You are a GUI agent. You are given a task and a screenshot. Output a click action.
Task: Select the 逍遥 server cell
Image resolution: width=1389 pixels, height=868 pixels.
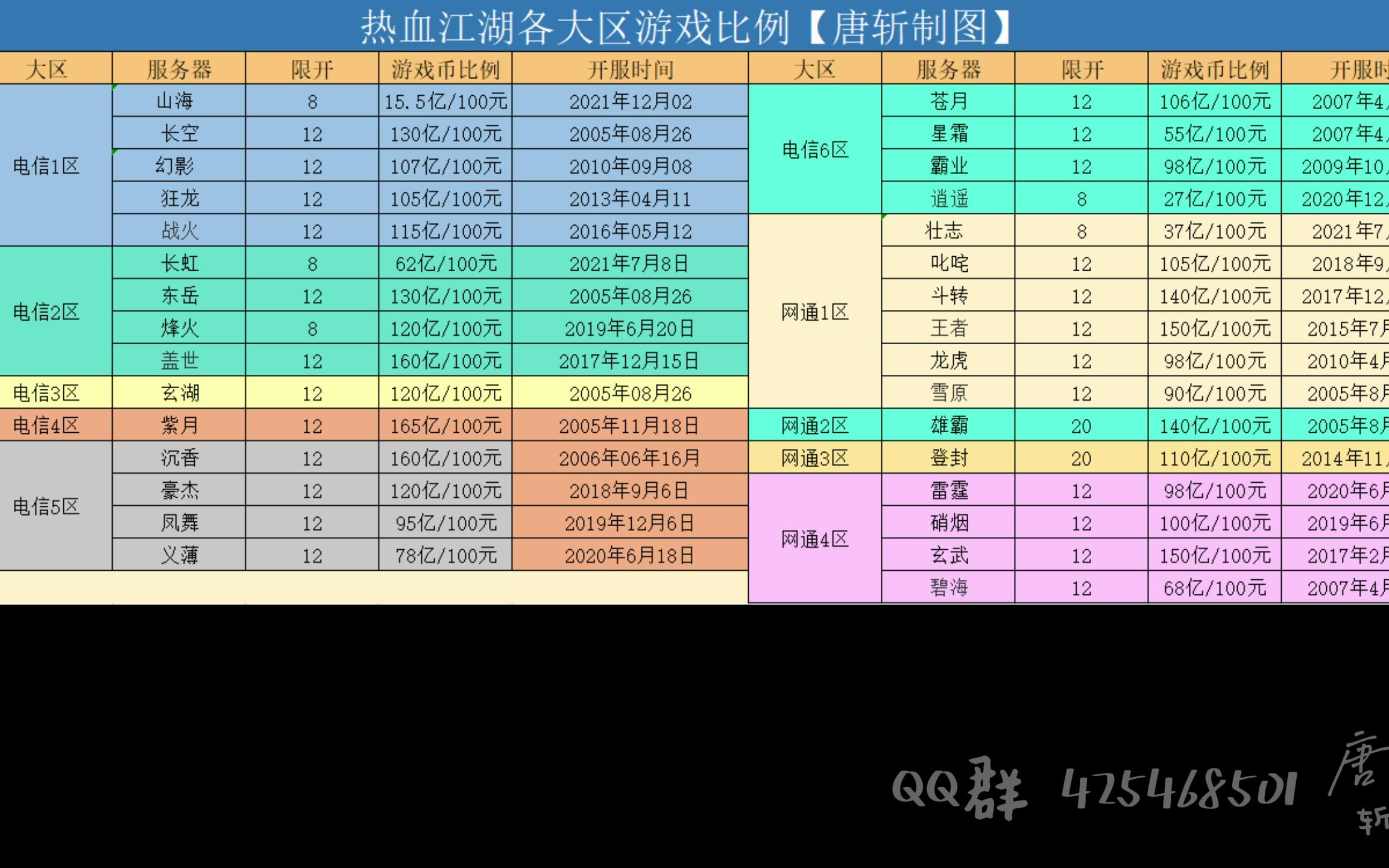948,198
